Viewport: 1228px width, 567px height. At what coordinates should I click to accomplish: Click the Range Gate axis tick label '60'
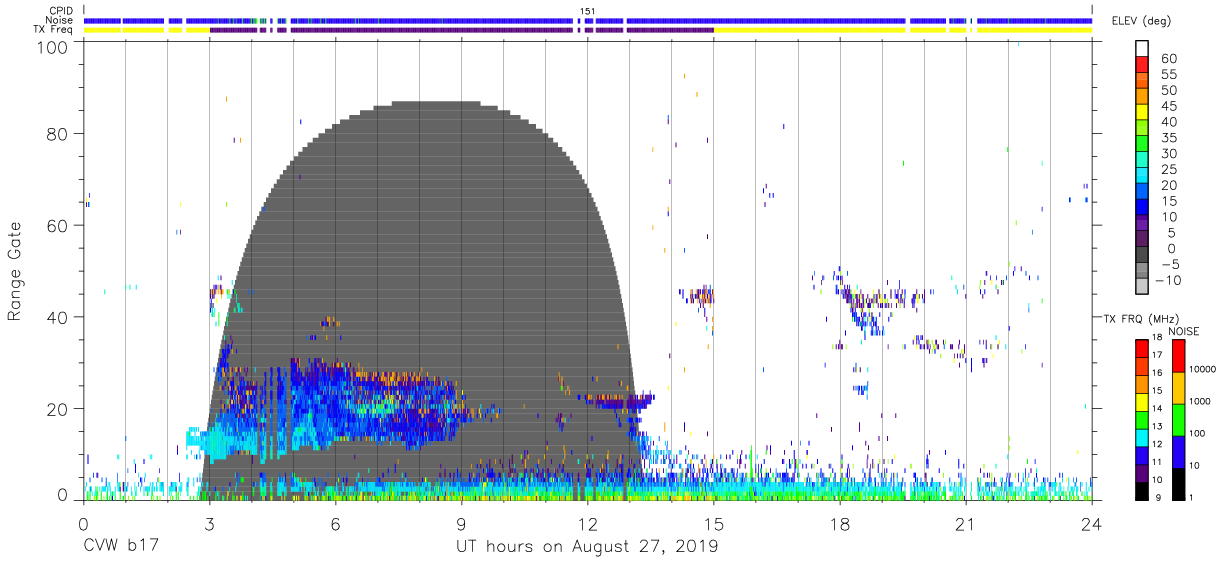click(57, 225)
